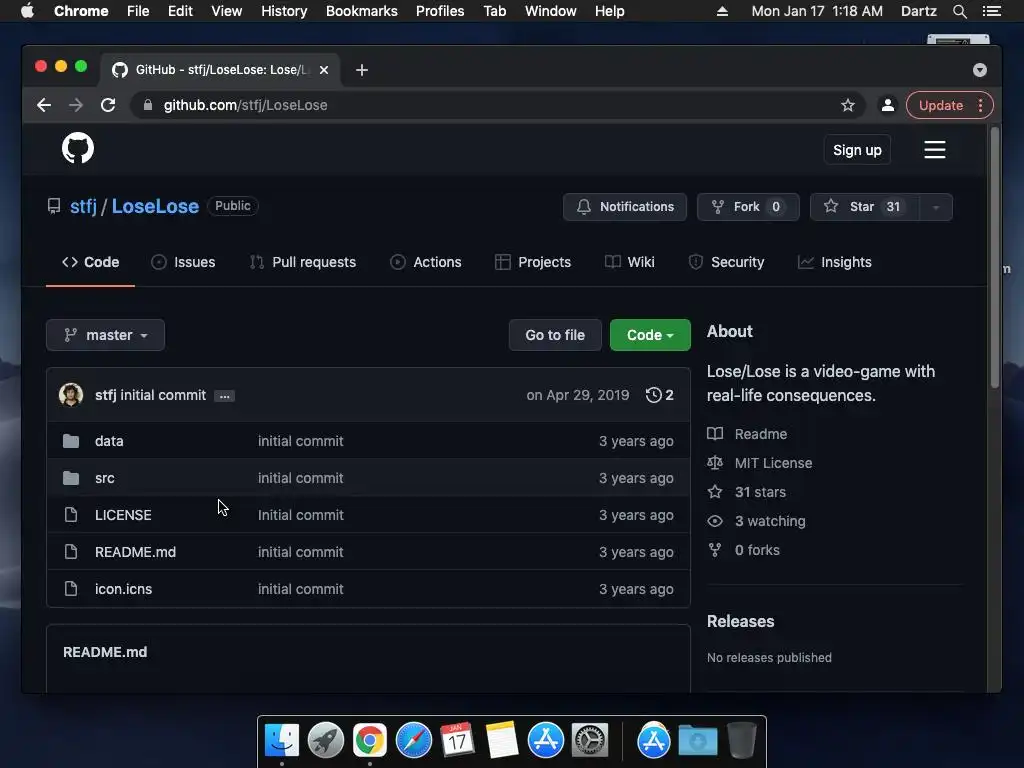View commit history clock icon with 2
1024x768 pixels.
[660, 395]
